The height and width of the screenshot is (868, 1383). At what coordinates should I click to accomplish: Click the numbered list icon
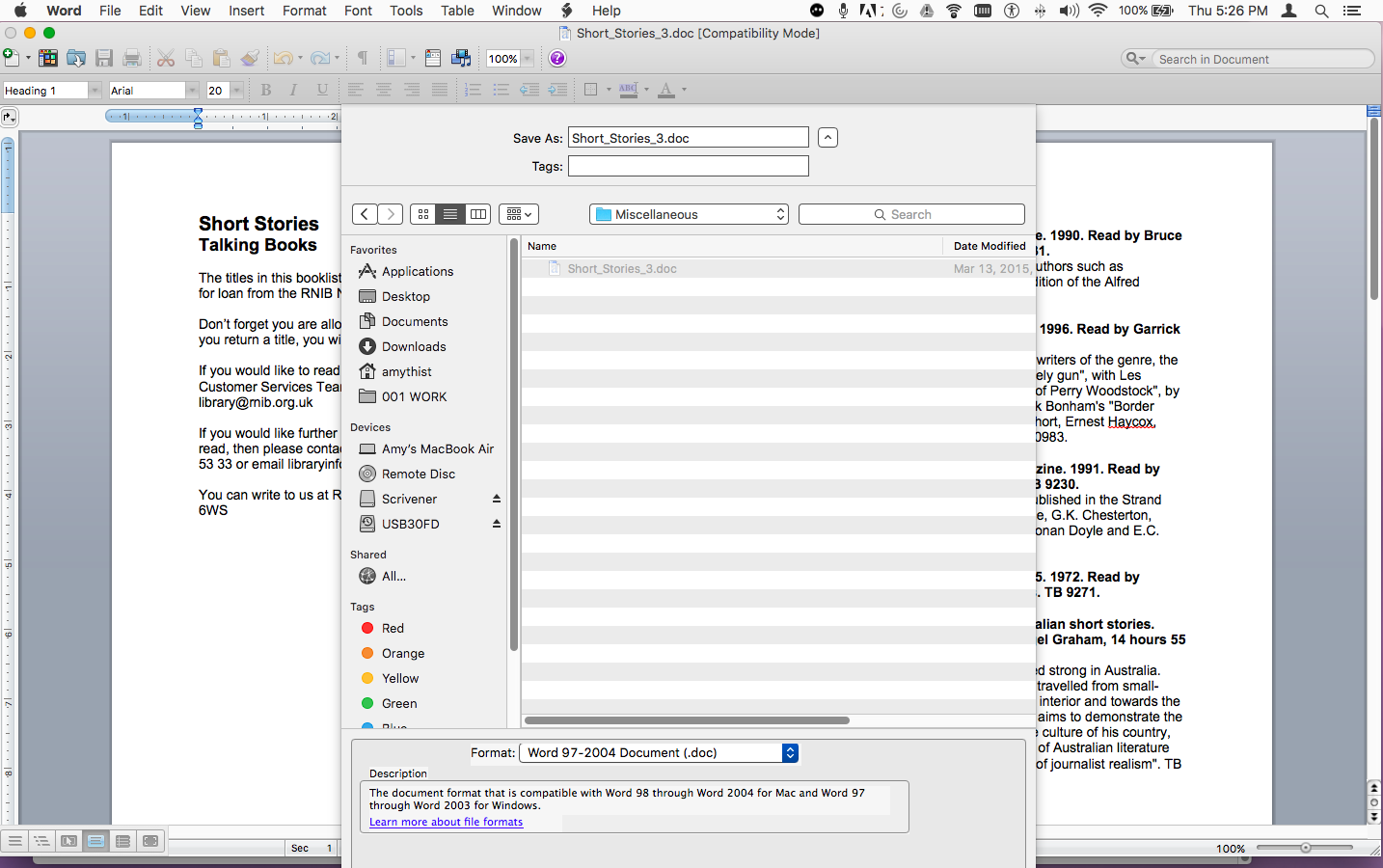click(x=473, y=90)
